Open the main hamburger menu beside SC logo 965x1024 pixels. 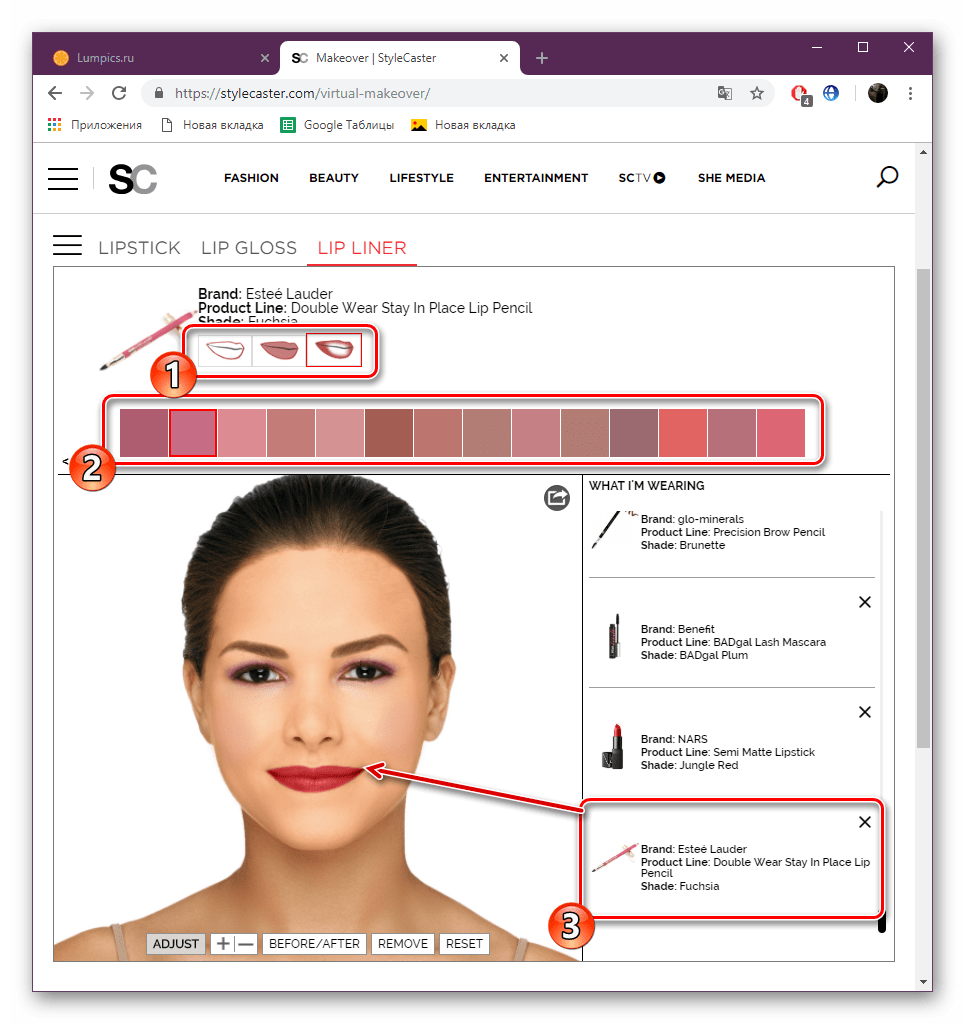coord(63,178)
